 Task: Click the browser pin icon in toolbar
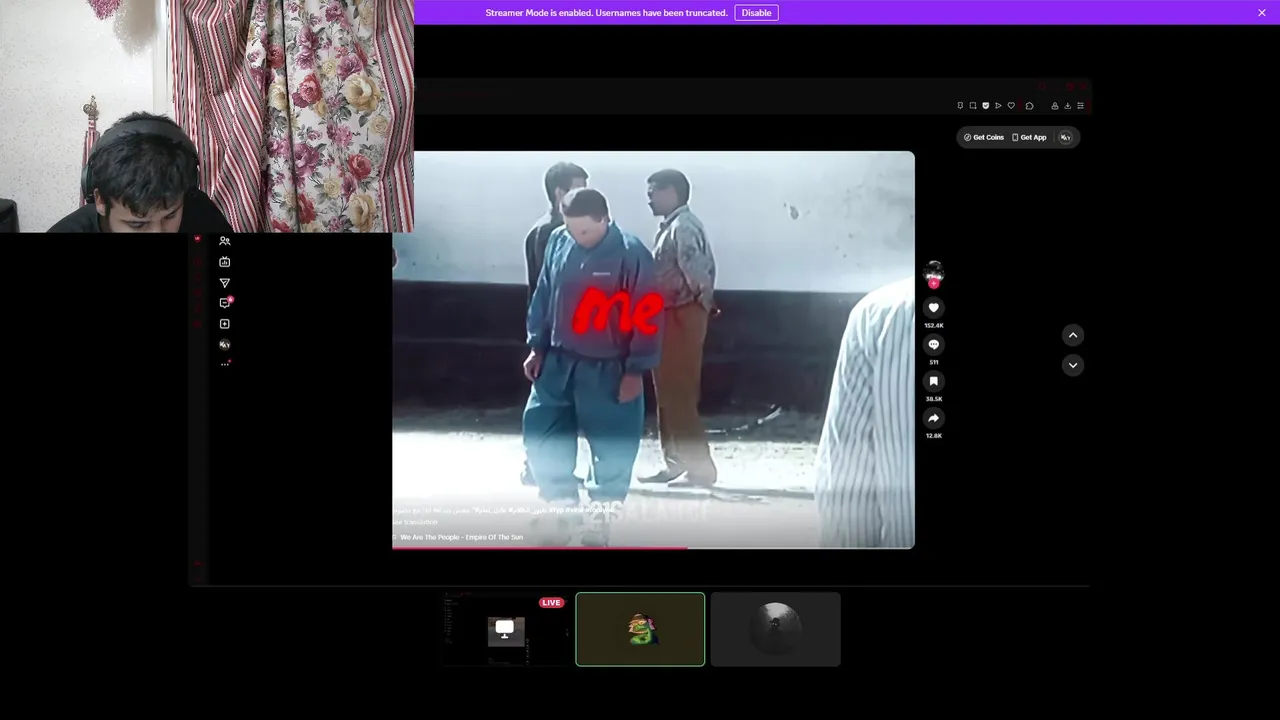(960, 105)
